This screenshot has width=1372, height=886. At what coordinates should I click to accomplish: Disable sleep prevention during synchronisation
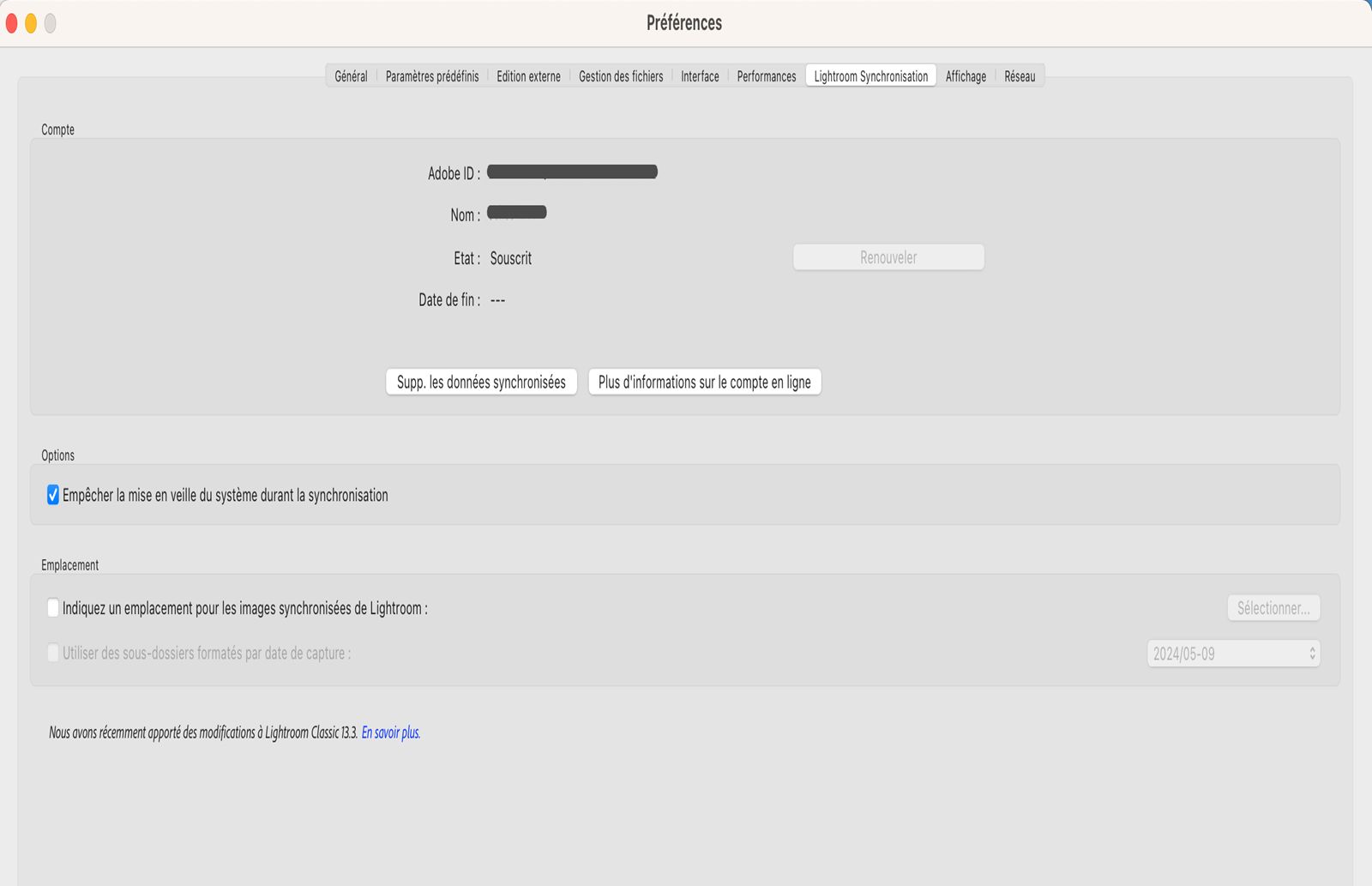(52, 495)
